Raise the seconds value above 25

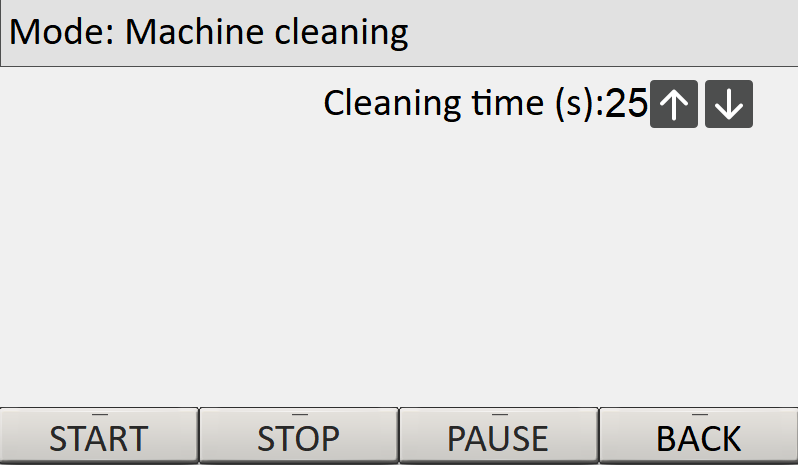[674, 105]
